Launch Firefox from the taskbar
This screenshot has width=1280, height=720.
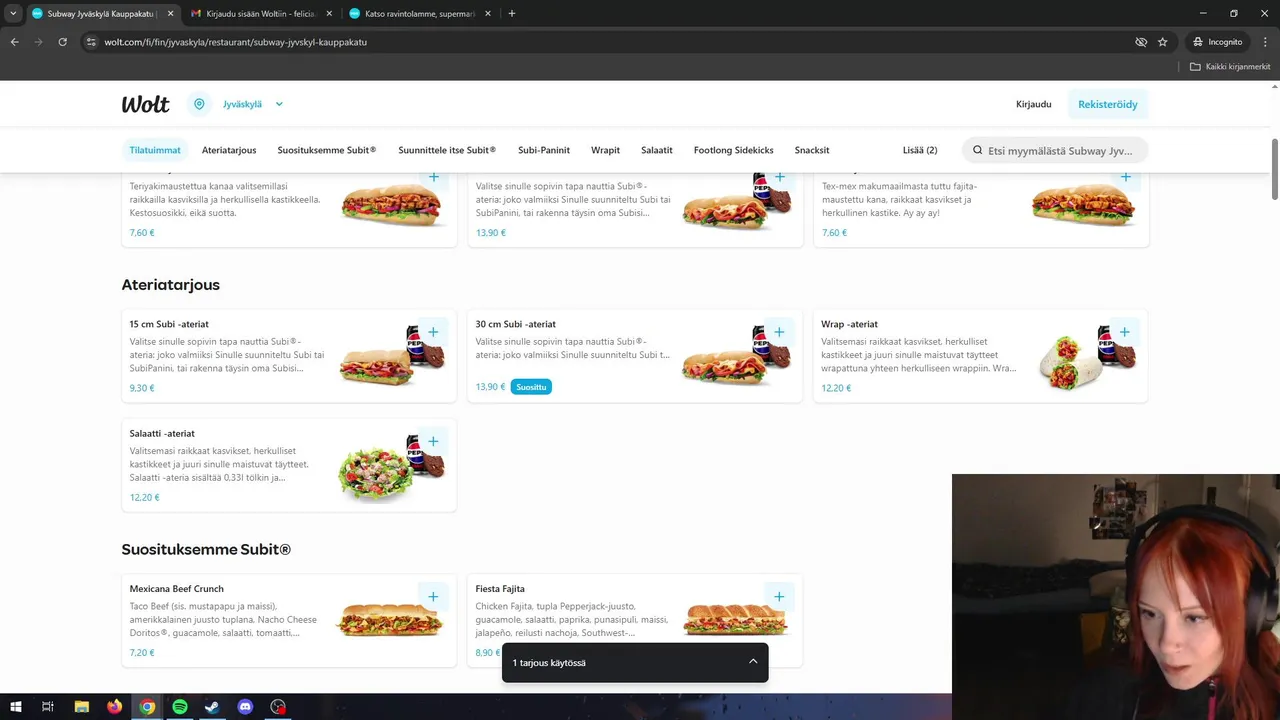click(114, 707)
